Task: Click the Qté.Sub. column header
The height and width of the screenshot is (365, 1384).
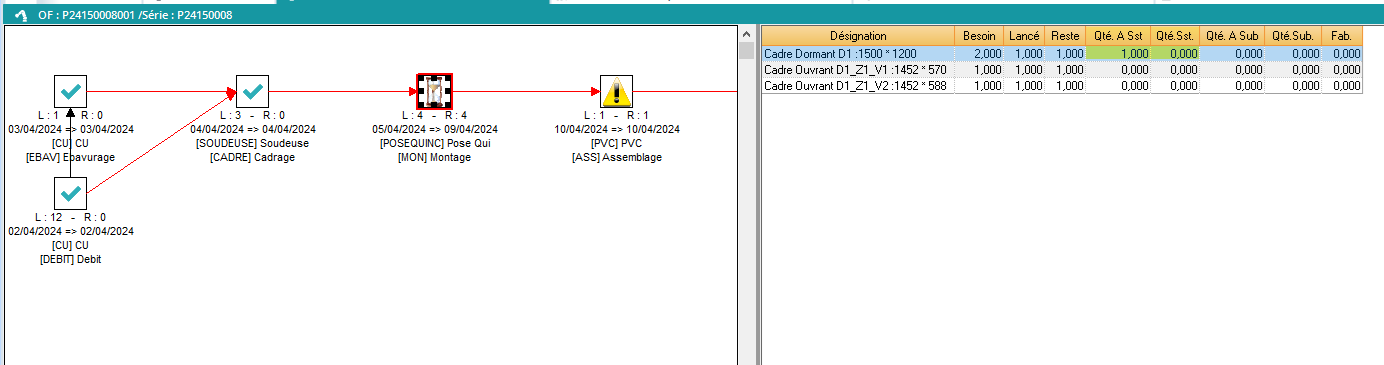Action: [x=1292, y=36]
